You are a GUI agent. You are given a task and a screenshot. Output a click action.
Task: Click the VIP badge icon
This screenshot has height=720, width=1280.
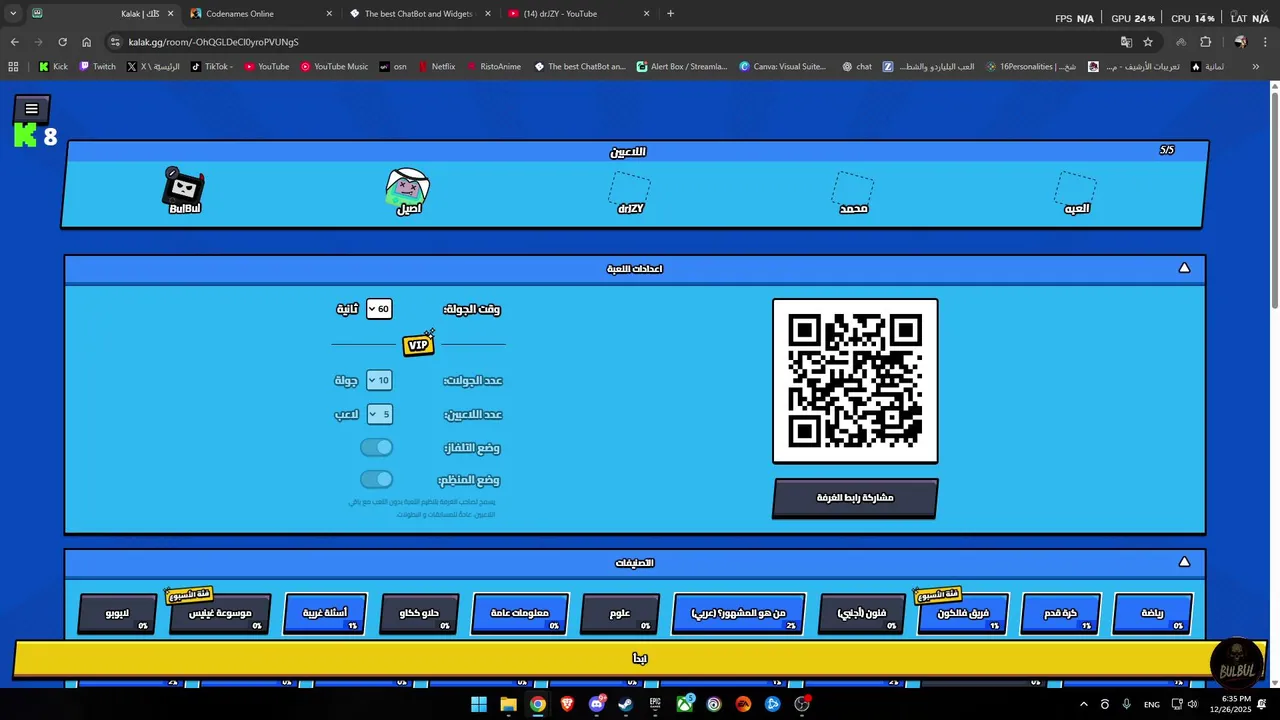418,344
